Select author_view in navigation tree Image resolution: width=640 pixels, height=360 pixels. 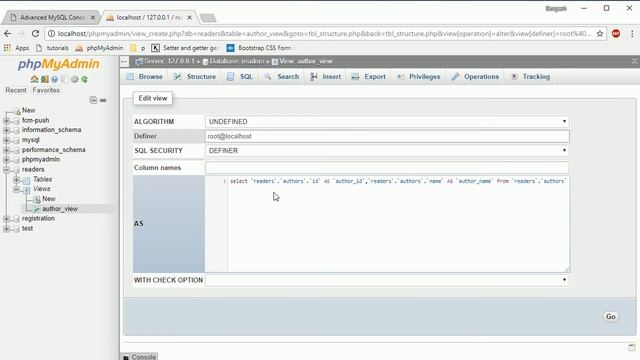click(60, 209)
